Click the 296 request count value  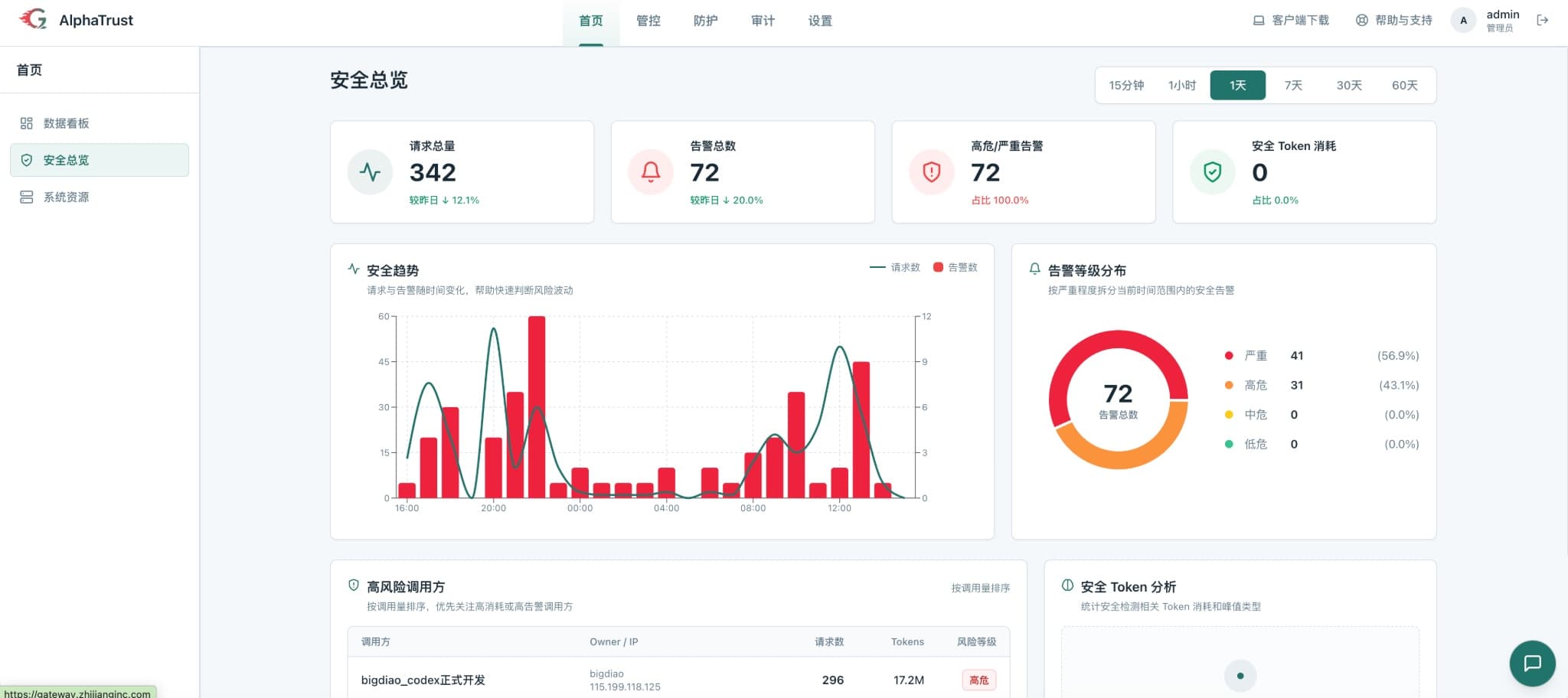833,680
